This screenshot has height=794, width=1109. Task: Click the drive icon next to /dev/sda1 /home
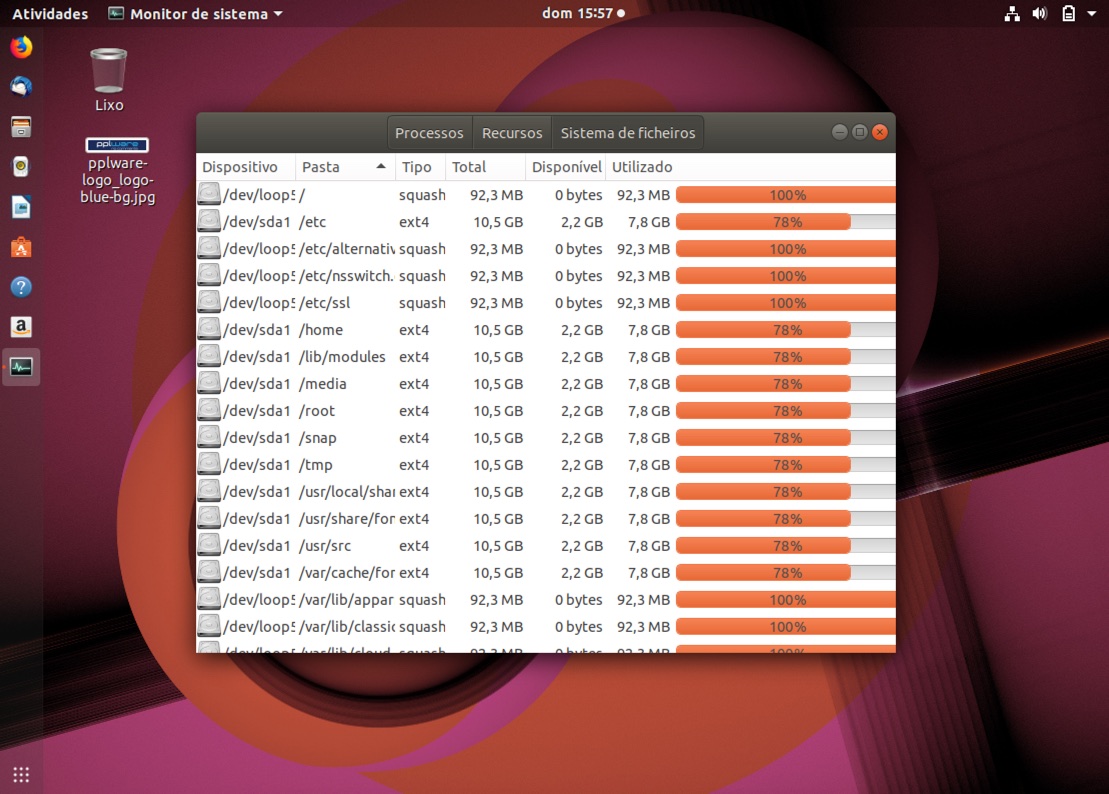pyautogui.click(x=209, y=329)
